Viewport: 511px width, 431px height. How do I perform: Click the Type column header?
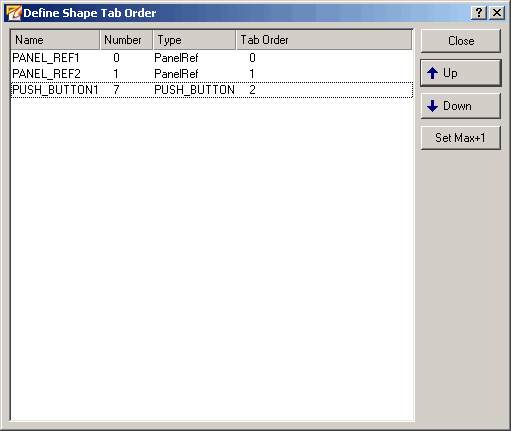pyautogui.click(x=195, y=40)
